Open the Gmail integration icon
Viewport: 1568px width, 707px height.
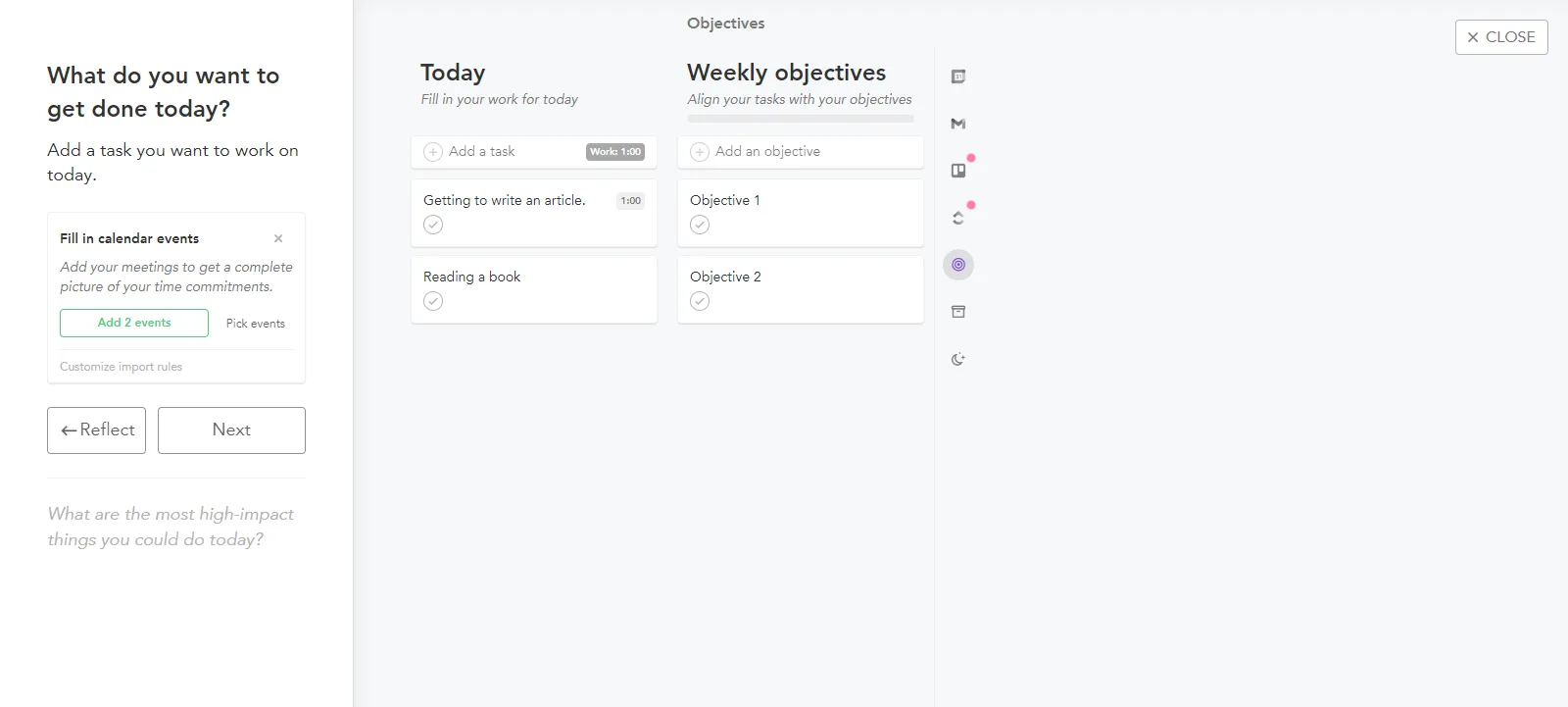click(x=958, y=124)
